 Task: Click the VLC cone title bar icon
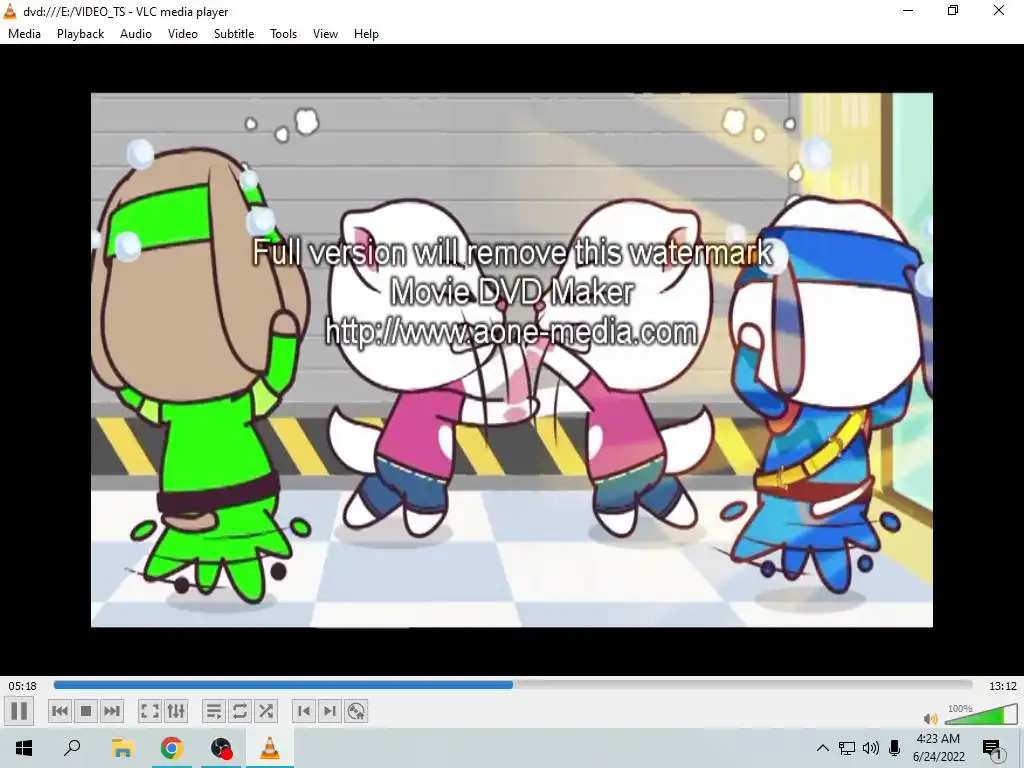10,11
